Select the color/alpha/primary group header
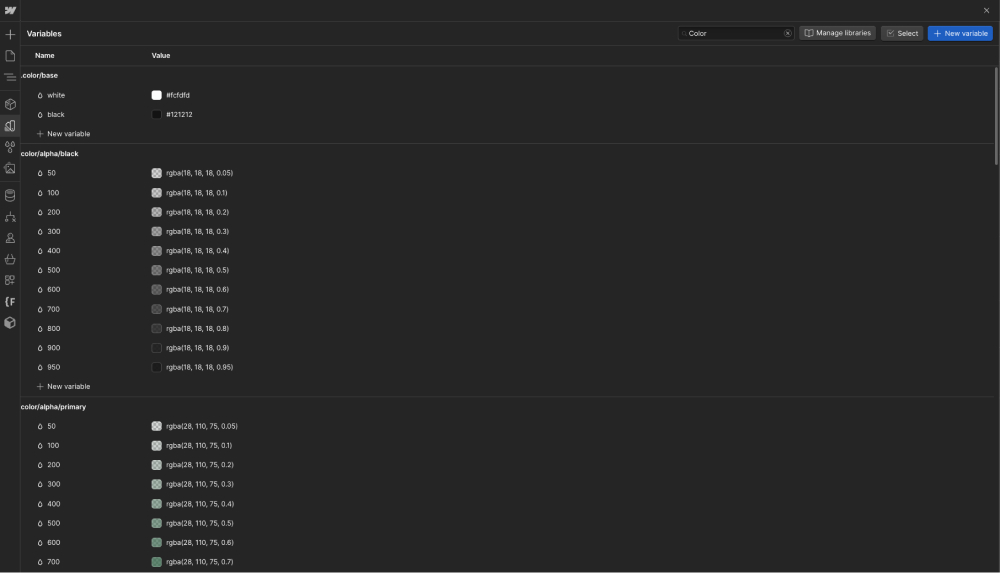The height and width of the screenshot is (573, 1000). (53, 406)
